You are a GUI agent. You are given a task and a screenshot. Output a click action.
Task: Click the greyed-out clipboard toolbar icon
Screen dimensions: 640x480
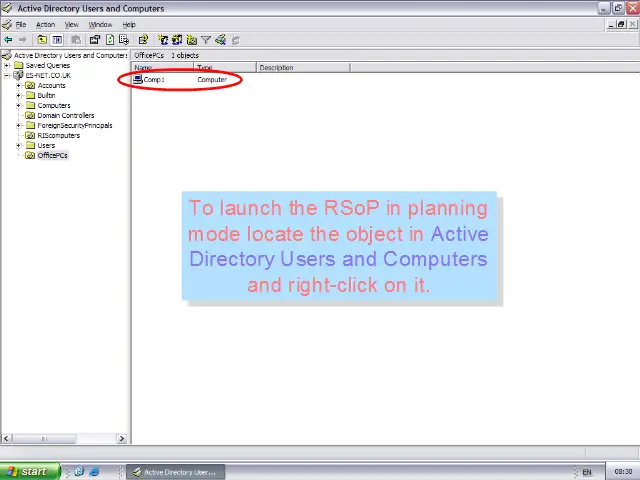pos(76,40)
